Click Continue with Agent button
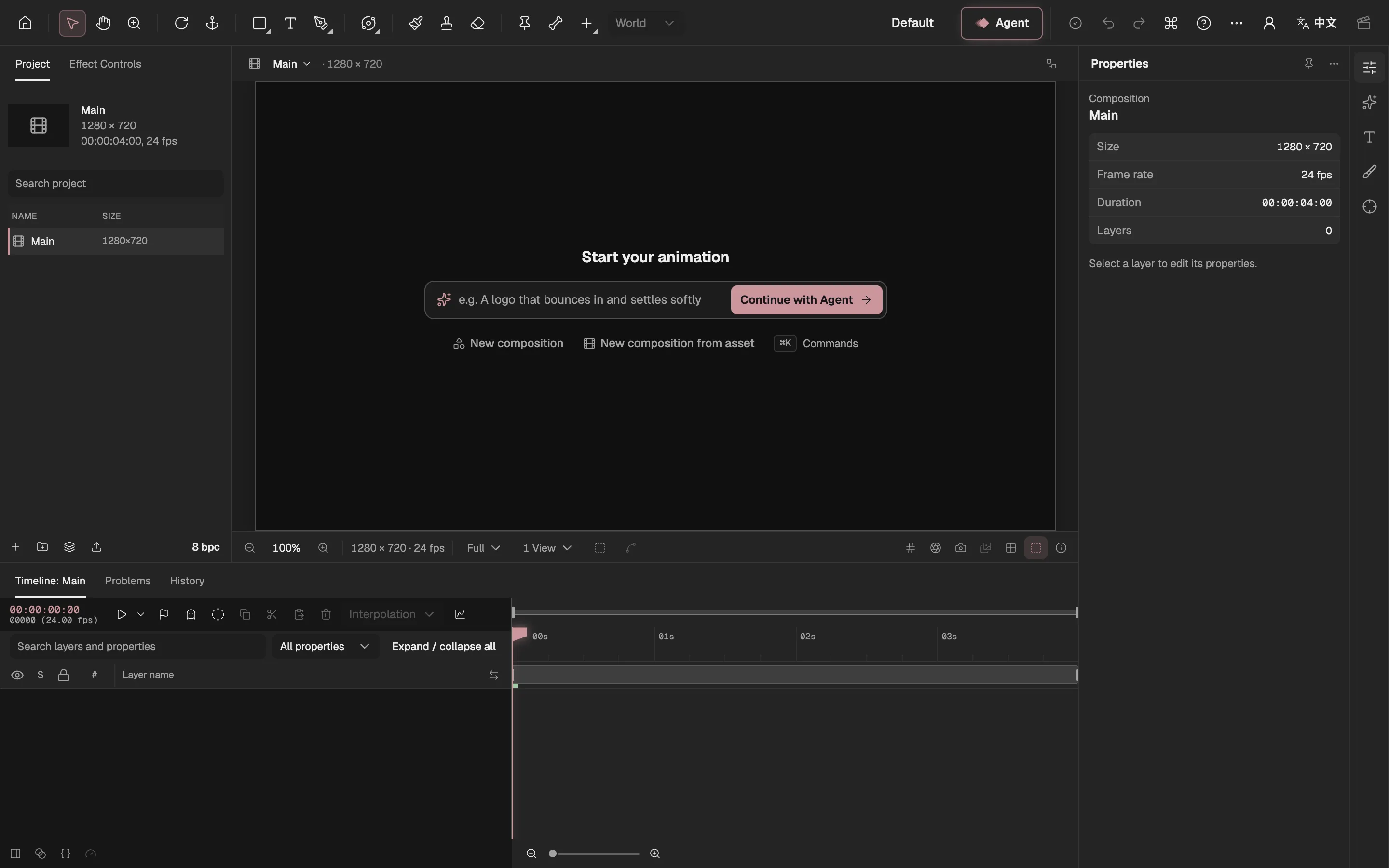1389x868 pixels. [806, 299]
